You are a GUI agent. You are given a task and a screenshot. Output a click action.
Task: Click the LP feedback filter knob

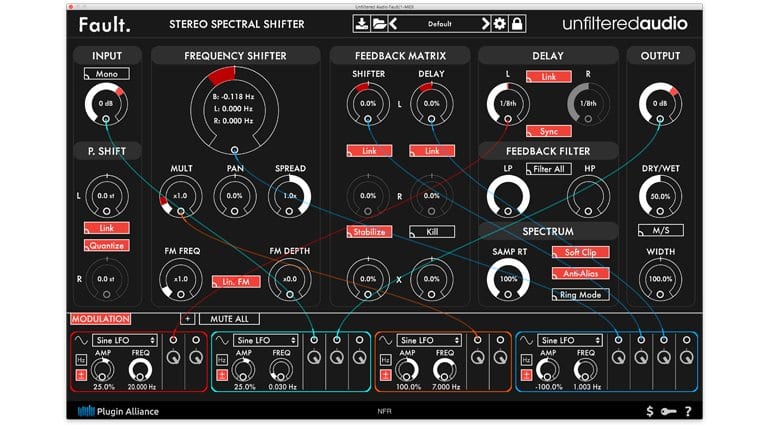point(508,196)
